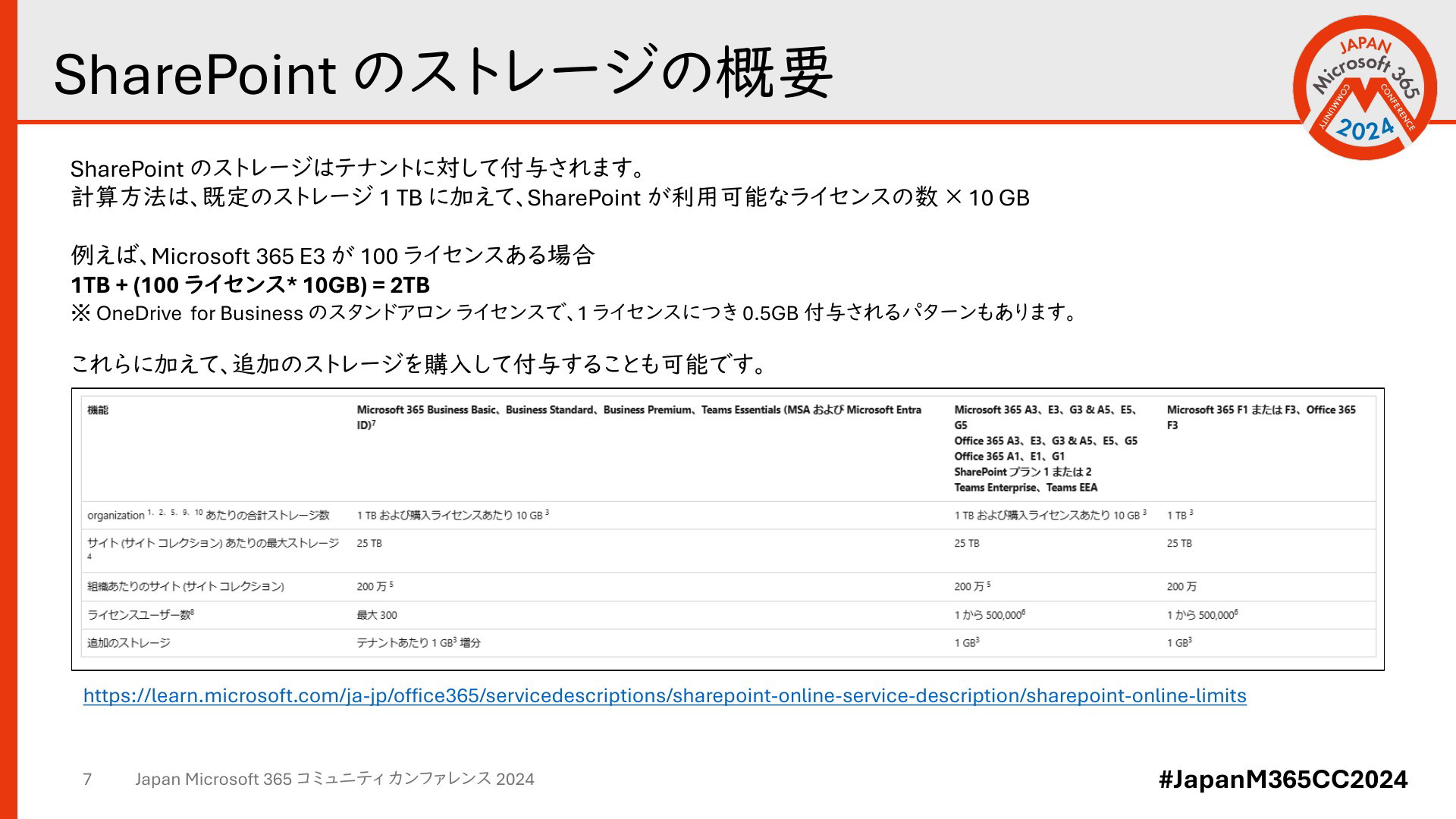This screenshot has height=819, width=1456.
Task: Click row label 'ライセンスユーザー数'
Action: pos(140,615)
